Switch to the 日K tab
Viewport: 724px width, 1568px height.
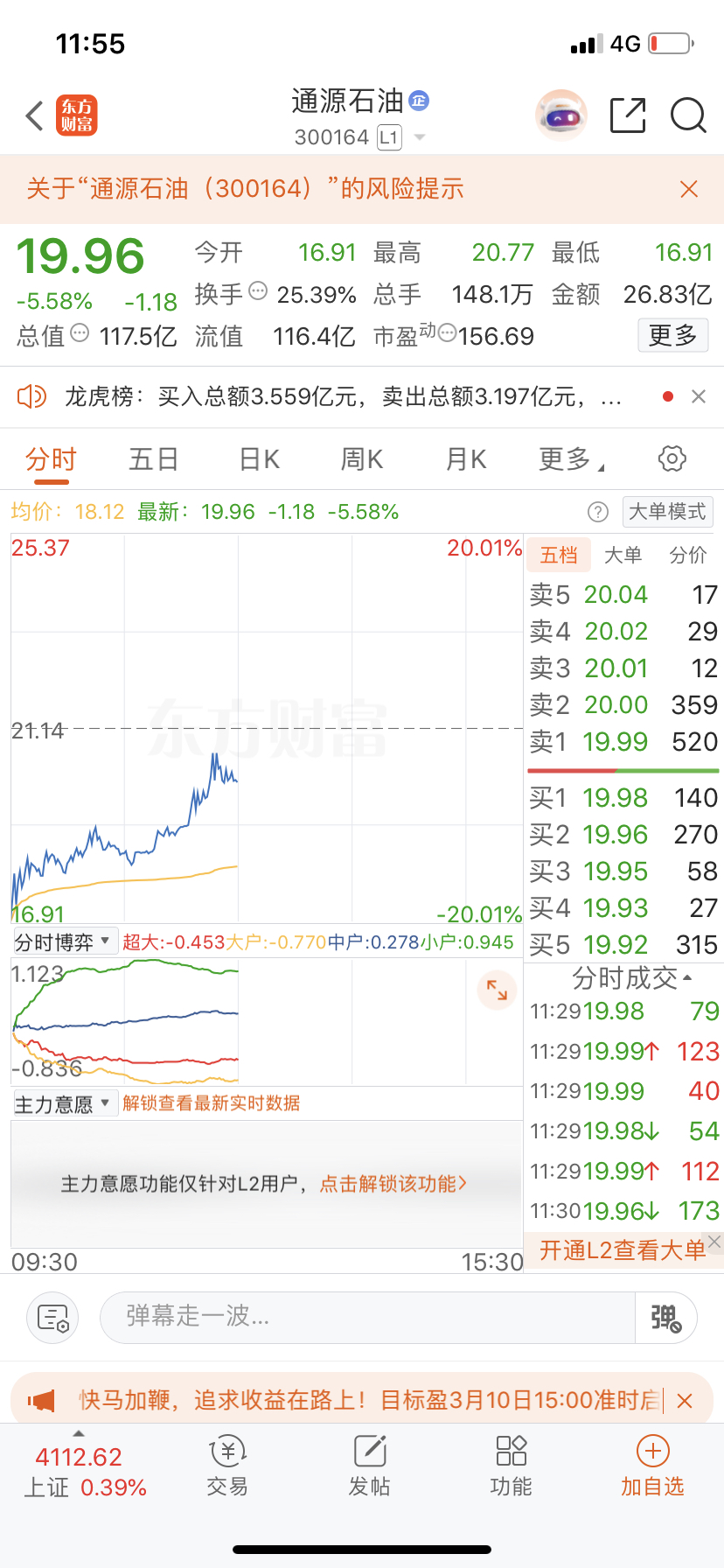tap(259, 459)
